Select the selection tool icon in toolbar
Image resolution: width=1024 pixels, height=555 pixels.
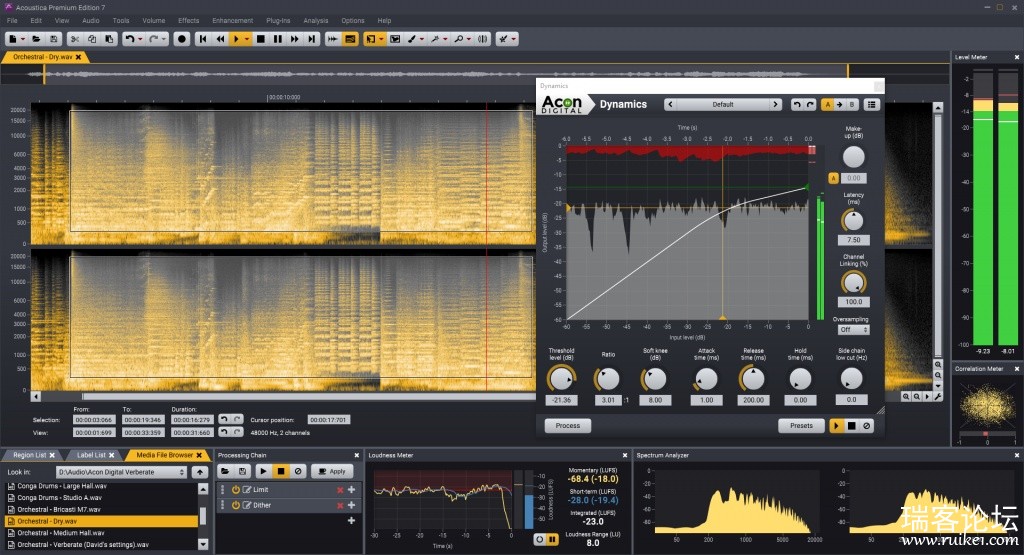[370, 39]
